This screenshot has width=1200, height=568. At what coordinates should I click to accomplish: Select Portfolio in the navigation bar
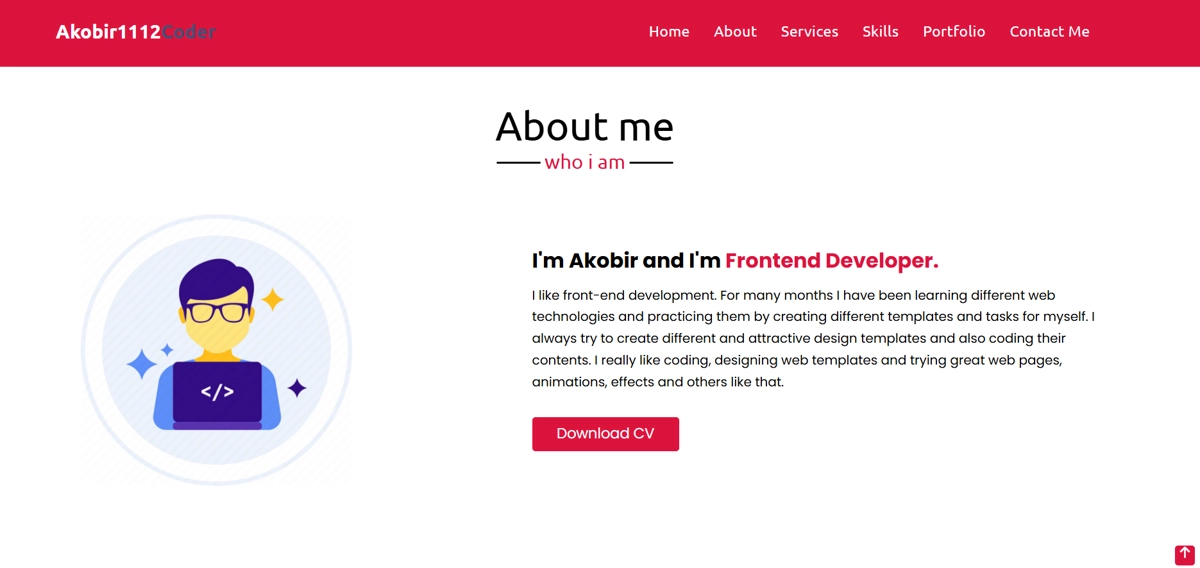[x=954, y=32]
